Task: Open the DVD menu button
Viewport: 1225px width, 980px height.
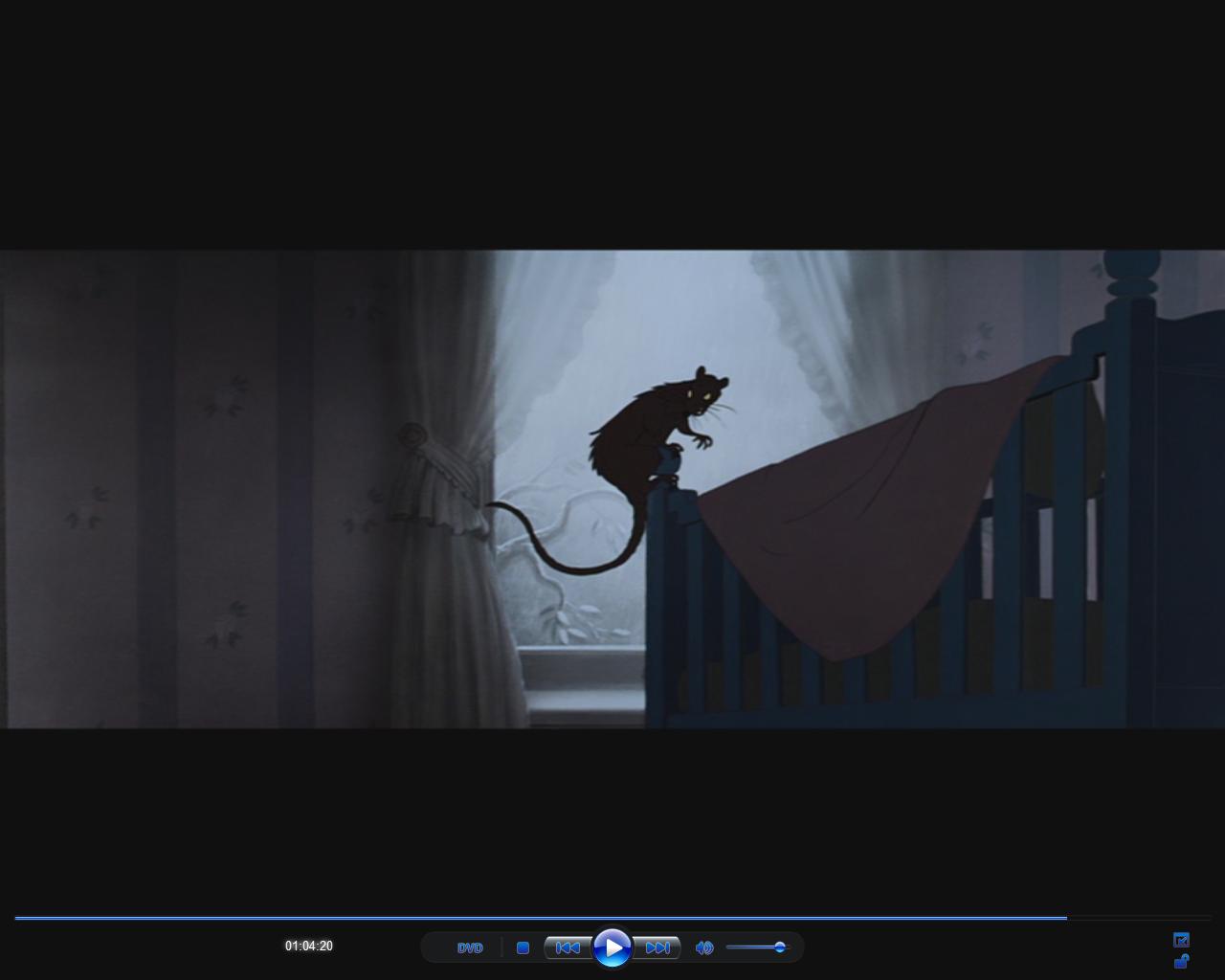Action: point(470,947)
